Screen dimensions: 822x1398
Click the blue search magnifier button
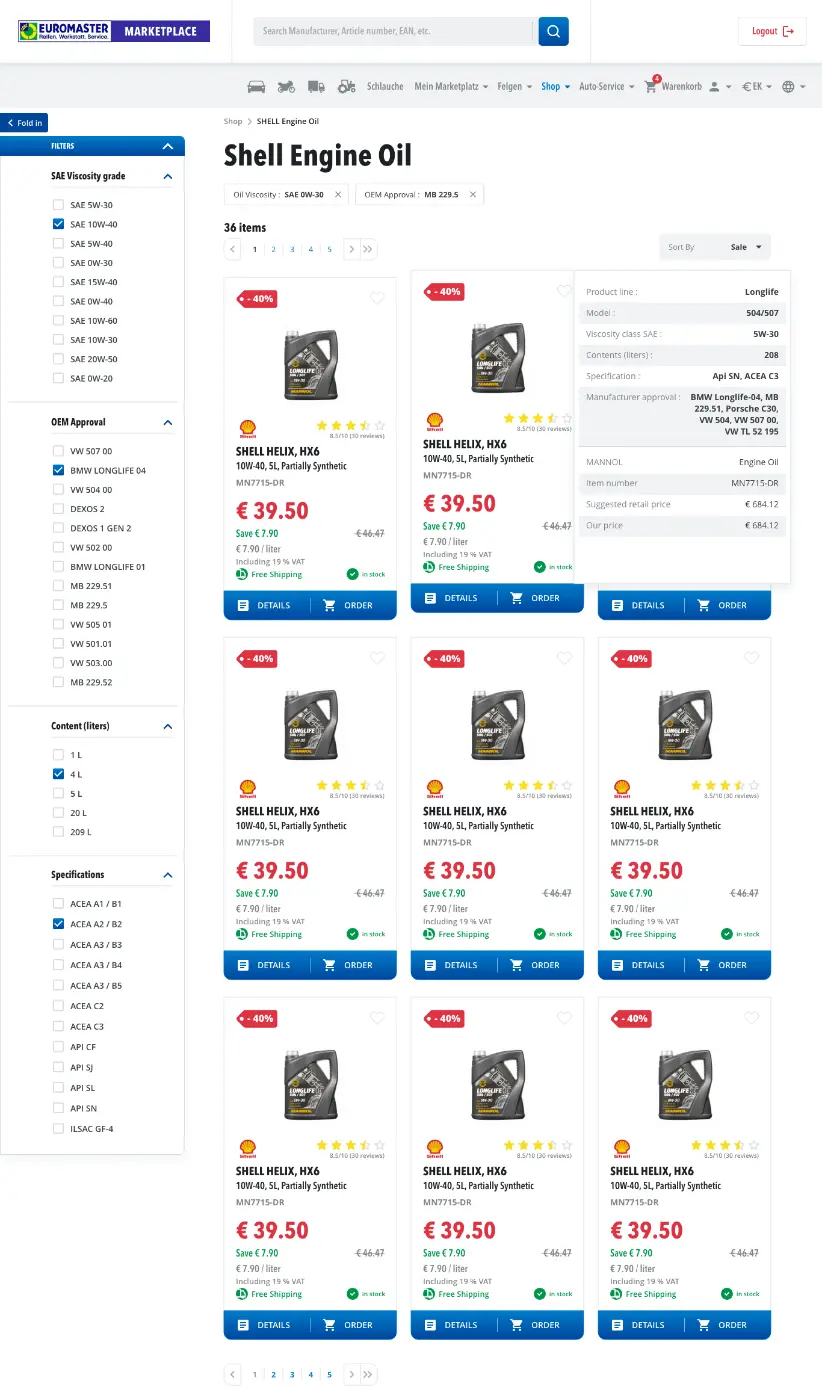click(553, 31)
